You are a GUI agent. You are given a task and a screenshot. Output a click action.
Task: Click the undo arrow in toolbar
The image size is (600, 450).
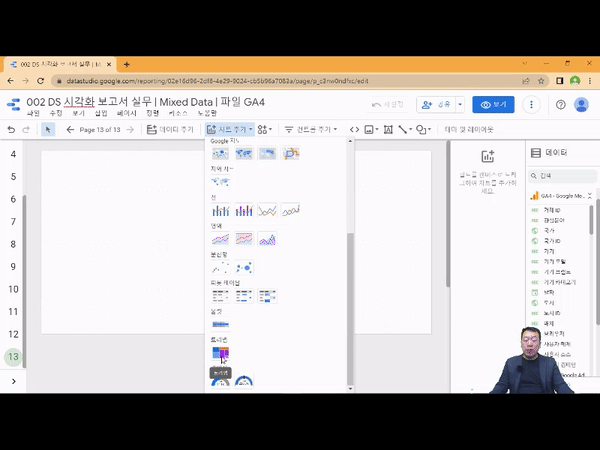click(11, 129)
